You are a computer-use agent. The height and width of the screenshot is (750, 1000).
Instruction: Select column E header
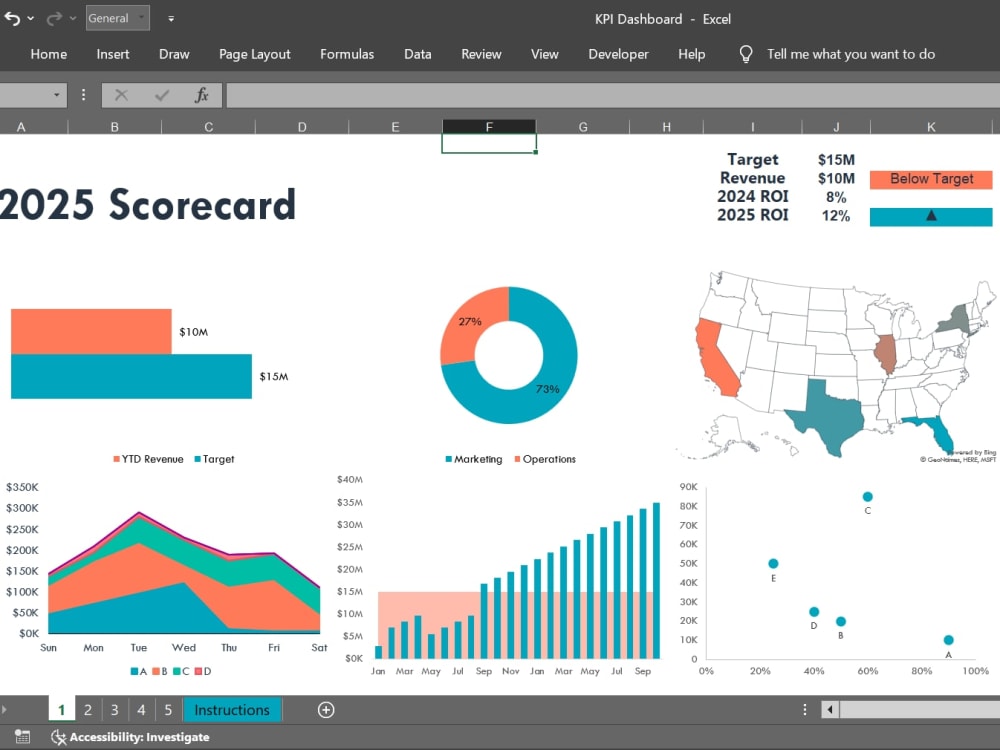395,127
